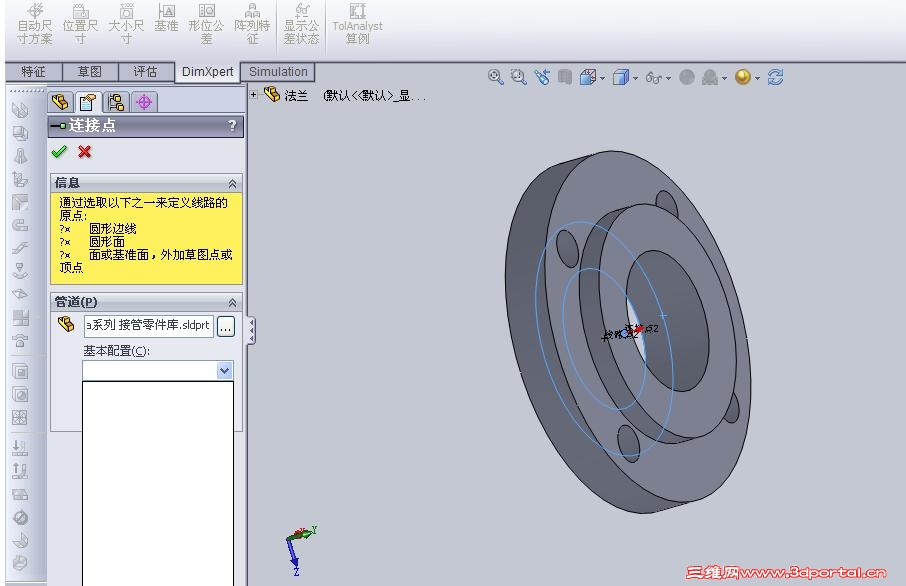This screenshot has width=906, height=586.
Task: Confirm with the green check mark
Action: [x=59, y=152]
